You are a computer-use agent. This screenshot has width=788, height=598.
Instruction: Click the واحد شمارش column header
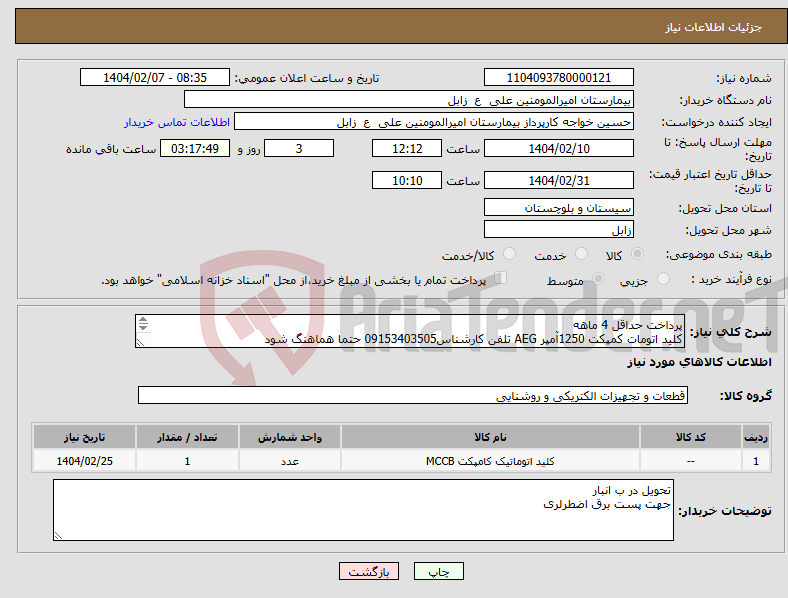pyautogui.click(x=290, y=437)
